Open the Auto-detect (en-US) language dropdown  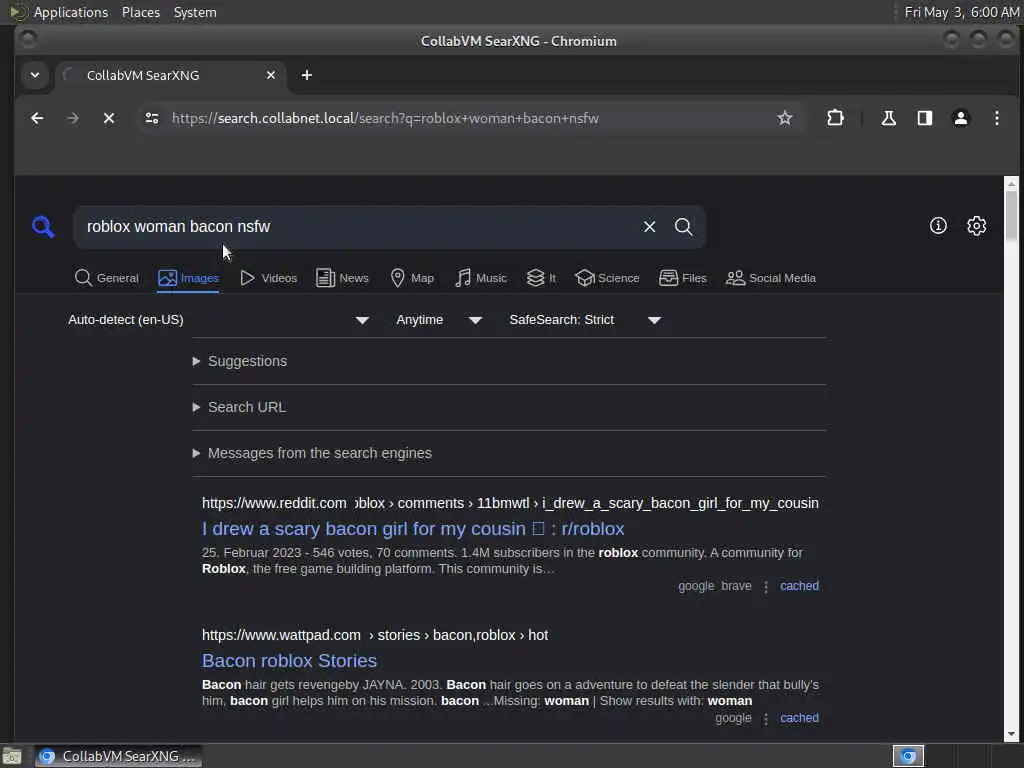[219, 320]
